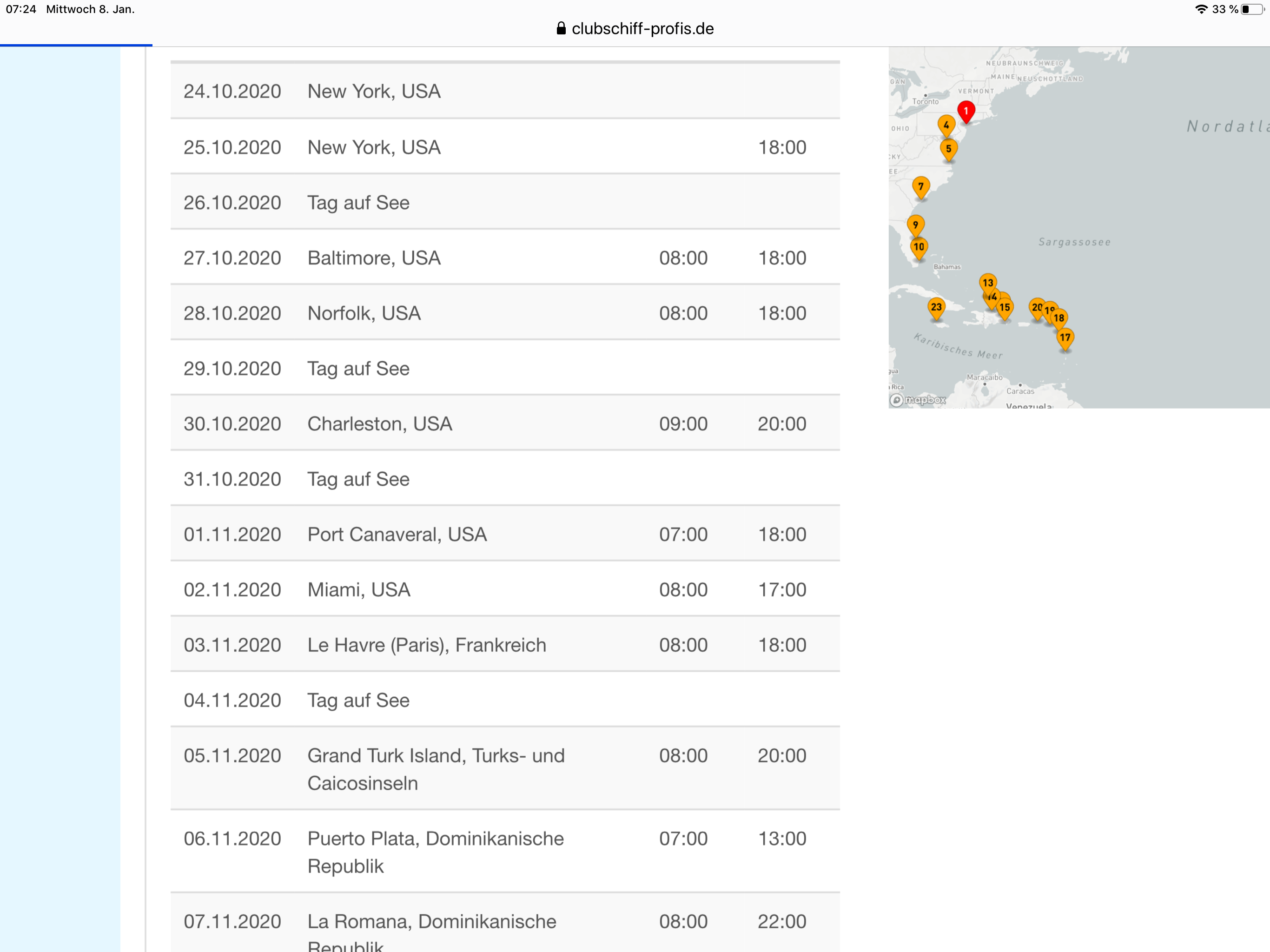Tap the padlock icon in the URL bar
1270x952 pixels.
[561, 29]
